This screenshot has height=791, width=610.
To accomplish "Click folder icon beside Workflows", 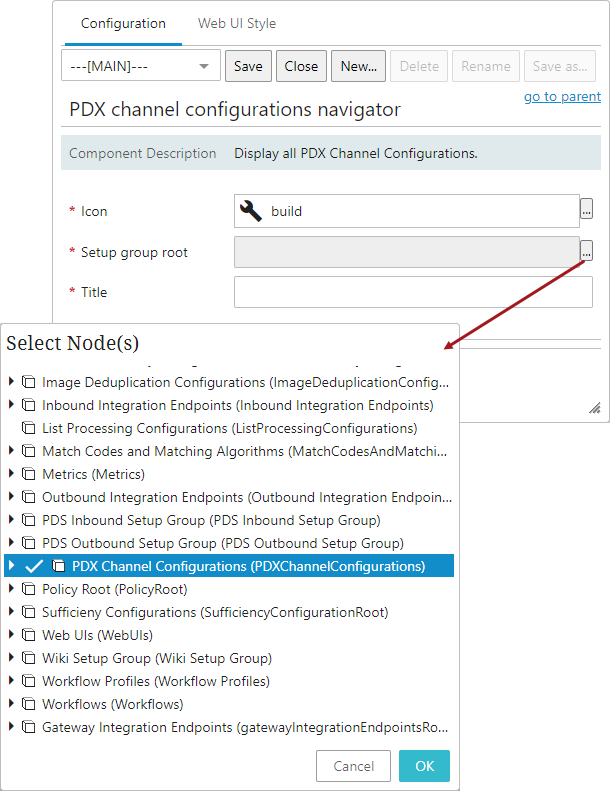I will (x=29, y=704).
